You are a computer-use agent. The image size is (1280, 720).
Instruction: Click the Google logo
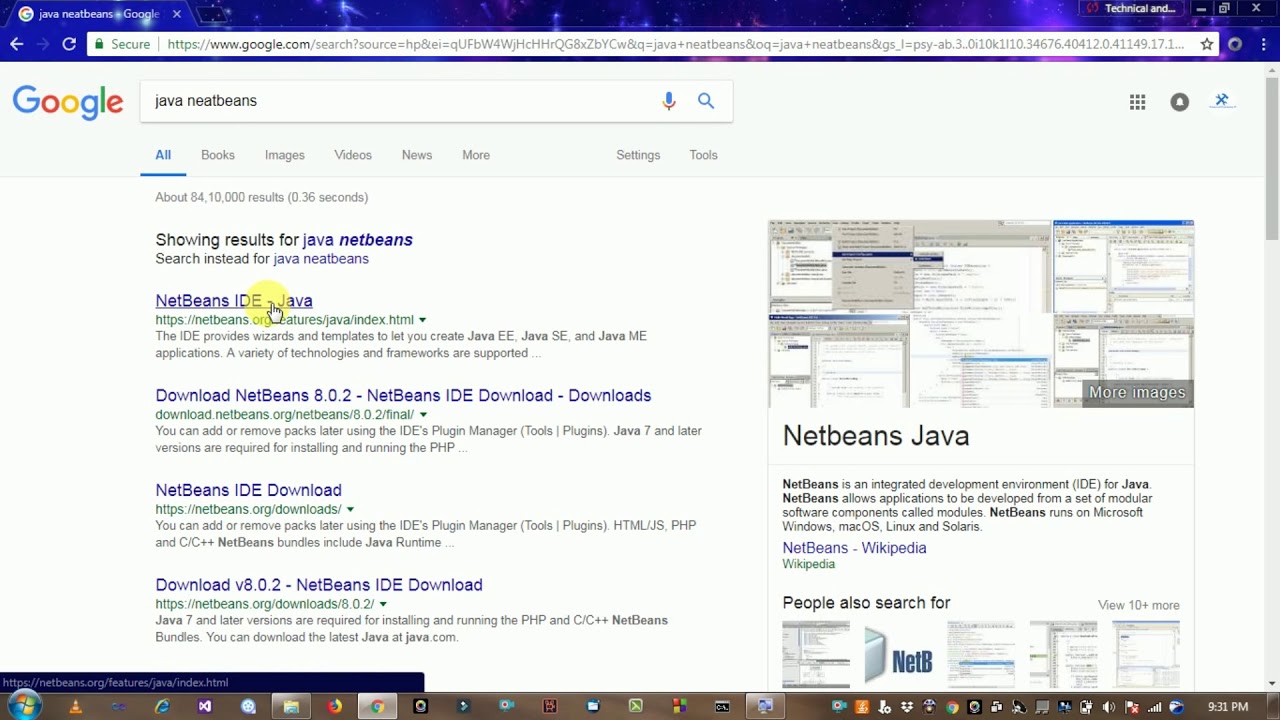(68, 102)
